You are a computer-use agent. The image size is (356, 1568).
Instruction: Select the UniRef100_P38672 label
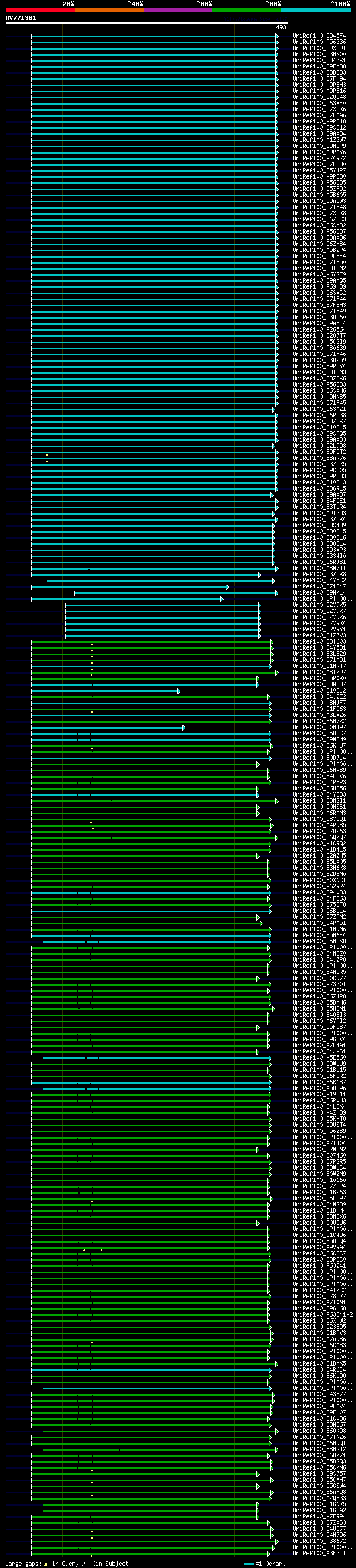point(319,1541)
